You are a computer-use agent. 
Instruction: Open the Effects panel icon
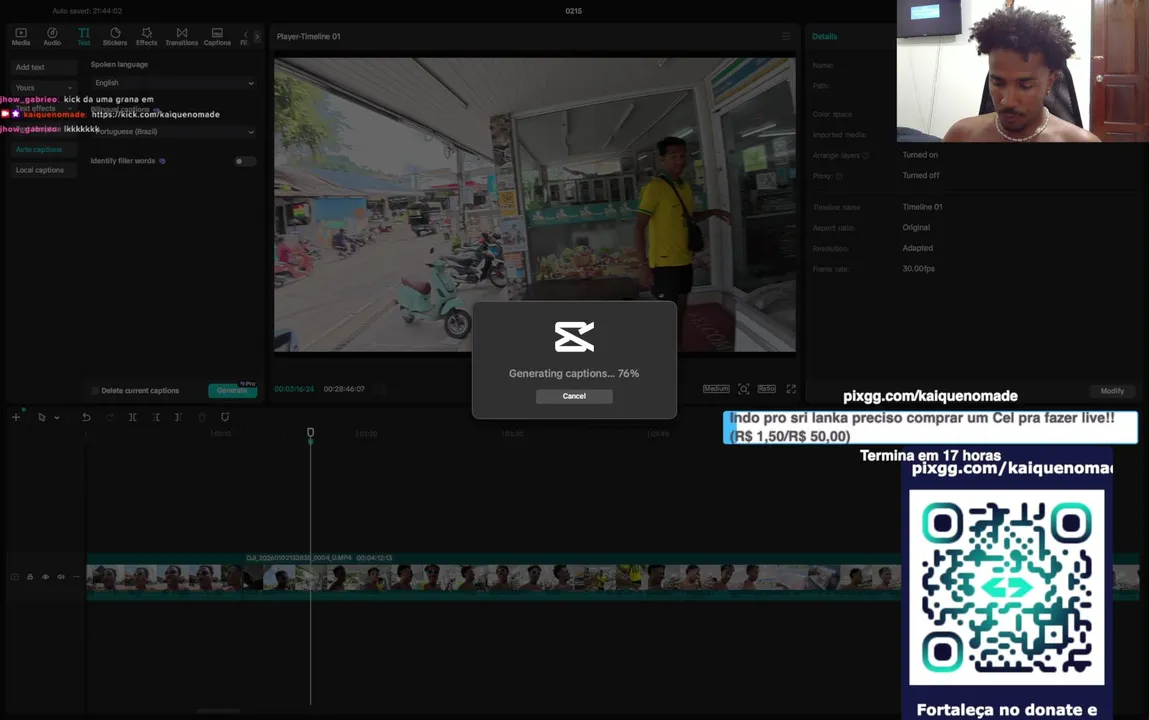(x=147, y=37)
